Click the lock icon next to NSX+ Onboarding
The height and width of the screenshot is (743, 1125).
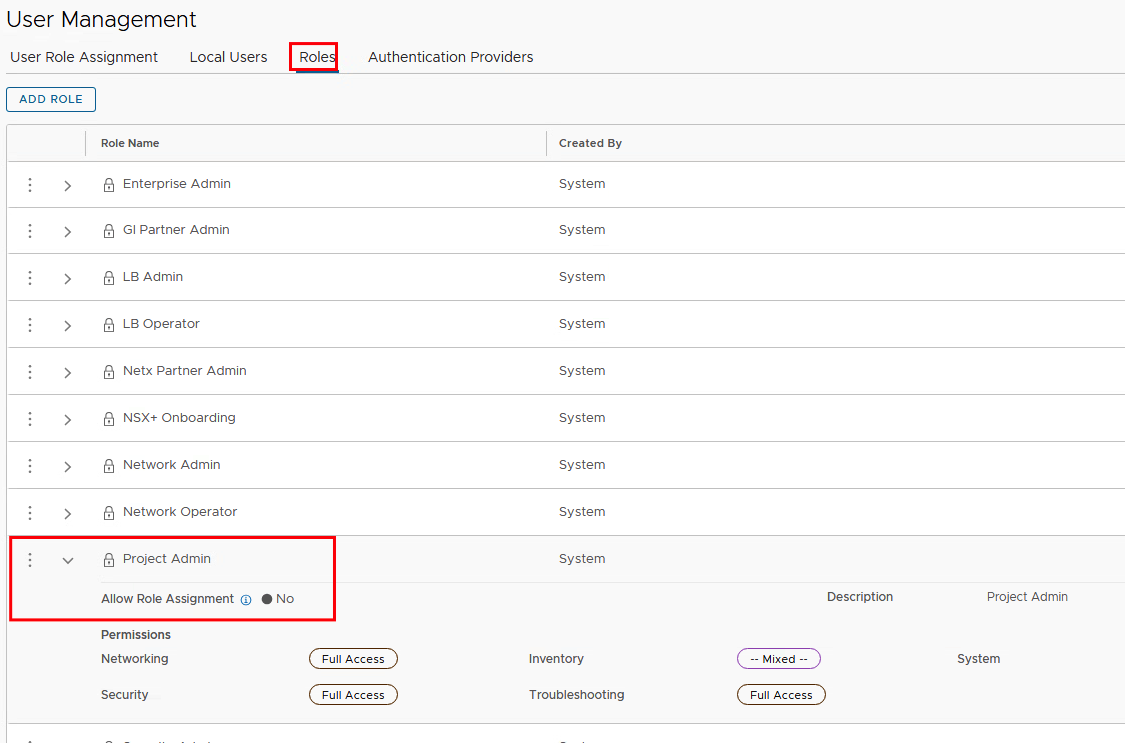(x=109, y=419)
